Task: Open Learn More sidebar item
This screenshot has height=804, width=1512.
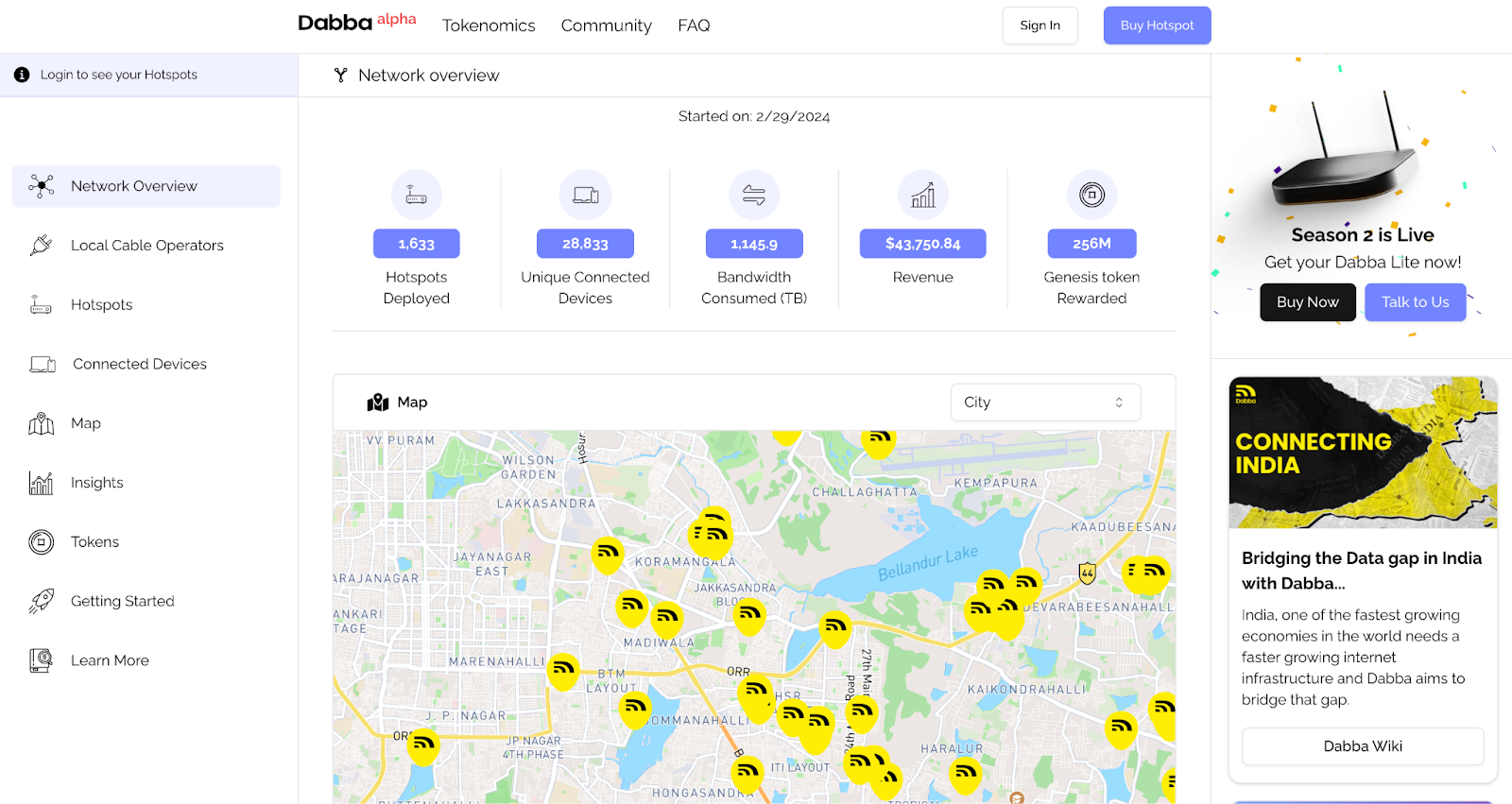Action: (x=146, y=660)
